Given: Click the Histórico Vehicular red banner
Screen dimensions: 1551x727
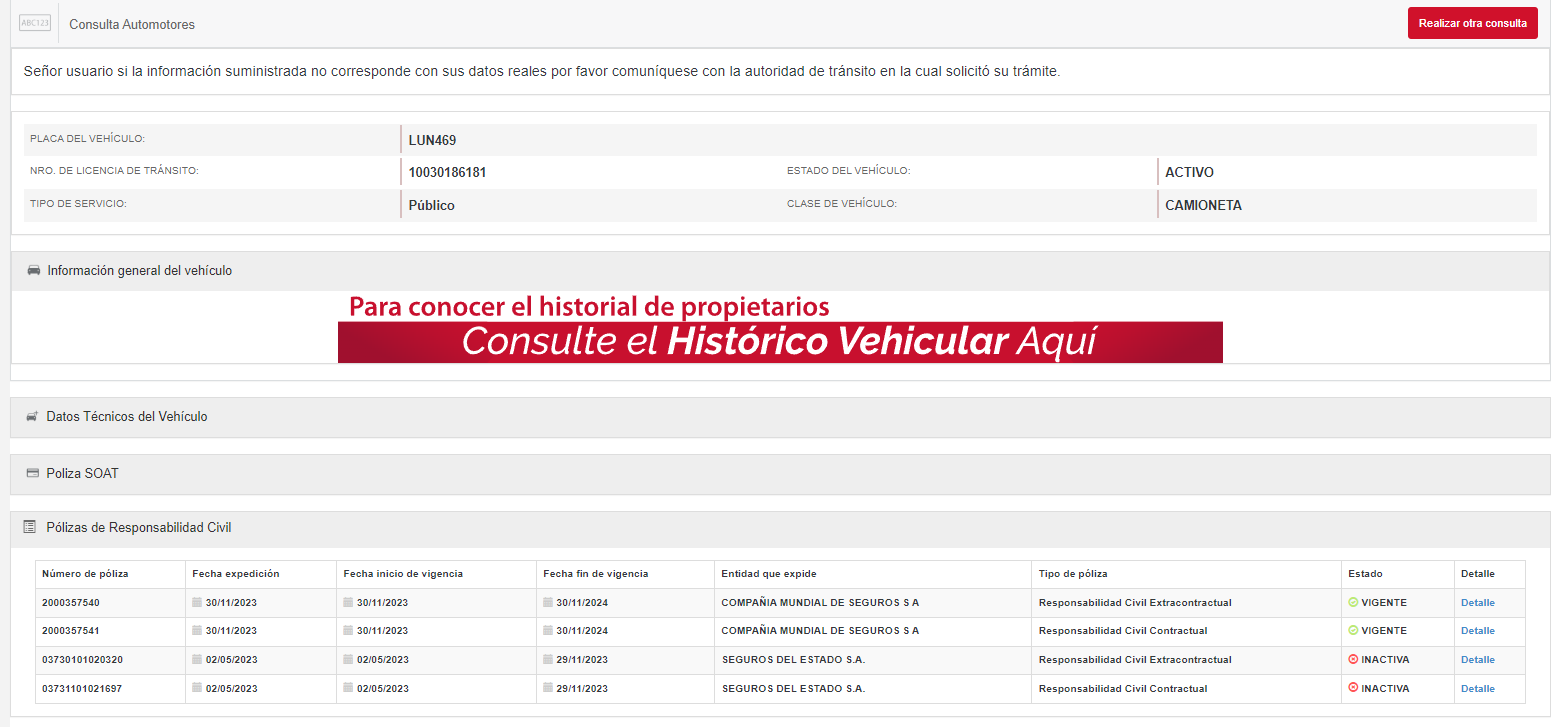Looking at the screenshot, I should tap(780, 342).
